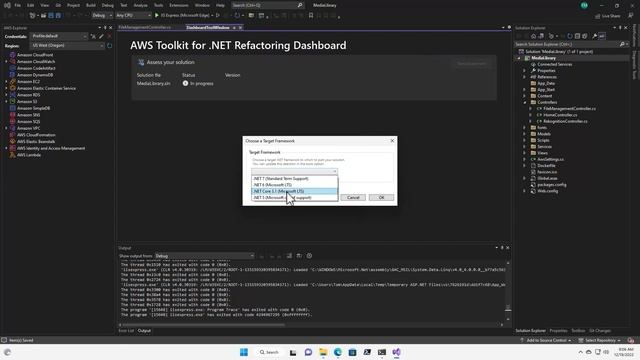
Task: Select Connected Services in Solution Explorer
Action: coord(554,64)
